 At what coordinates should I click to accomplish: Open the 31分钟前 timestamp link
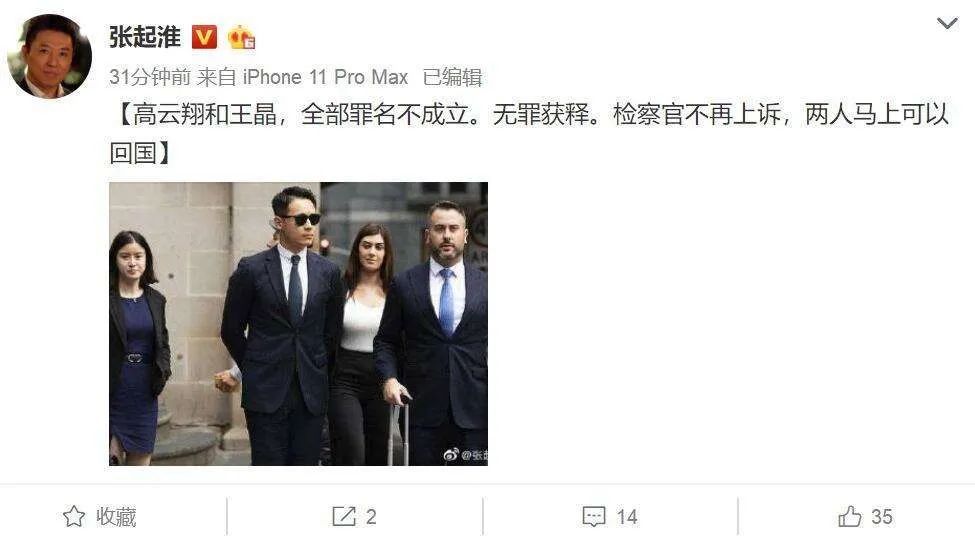click(x=150, y=77)
